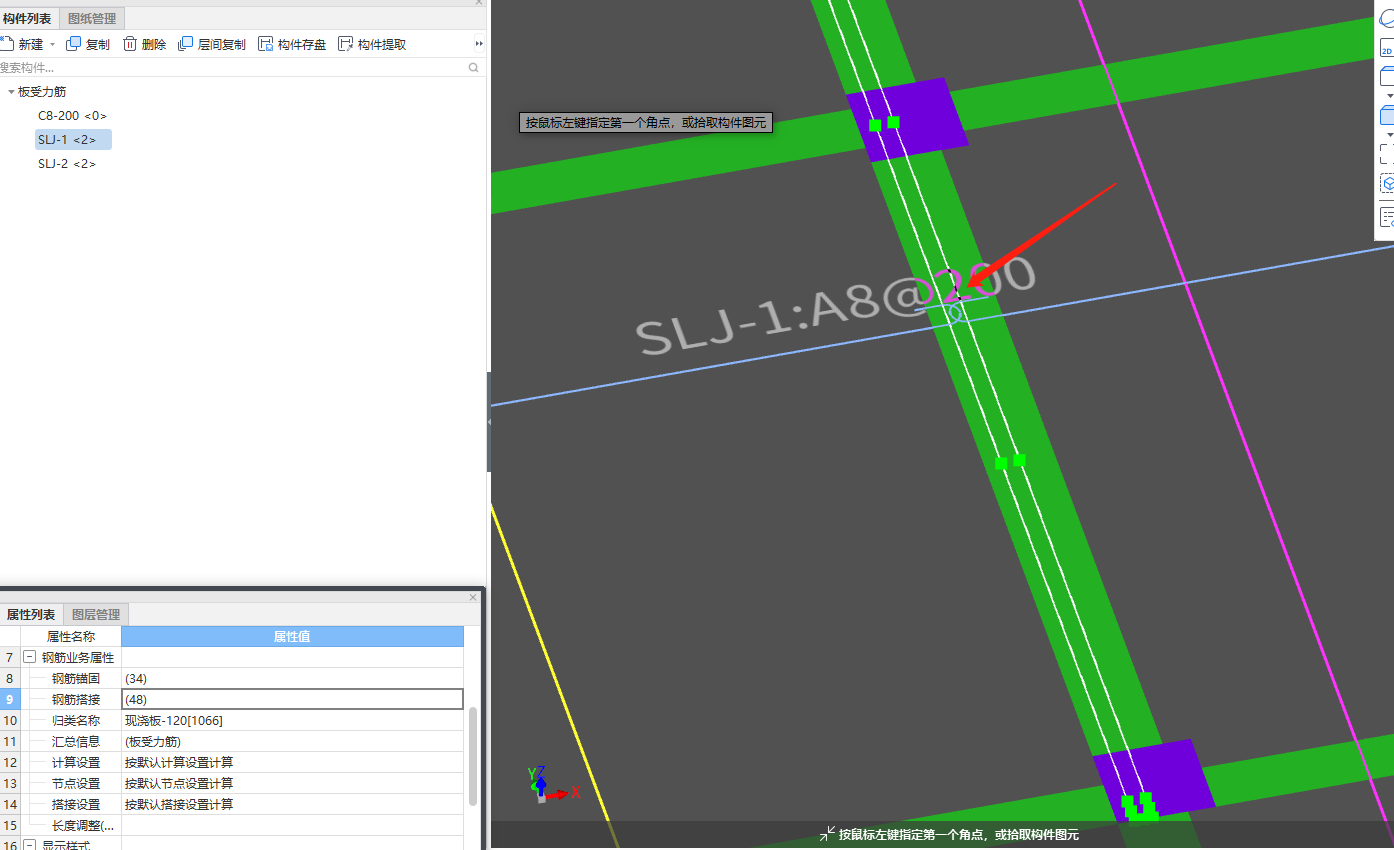Close the component list panel
The image size is (1394, 850).
pyautogui.click(x=478, y=3)
